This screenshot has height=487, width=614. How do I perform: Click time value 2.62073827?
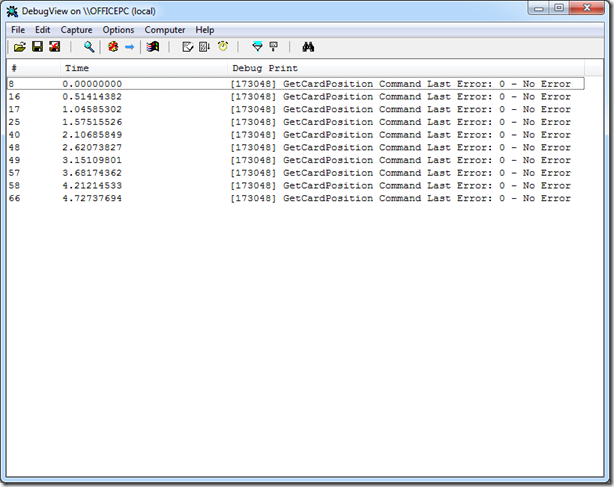pyautogui.click(x=92, y=147)
